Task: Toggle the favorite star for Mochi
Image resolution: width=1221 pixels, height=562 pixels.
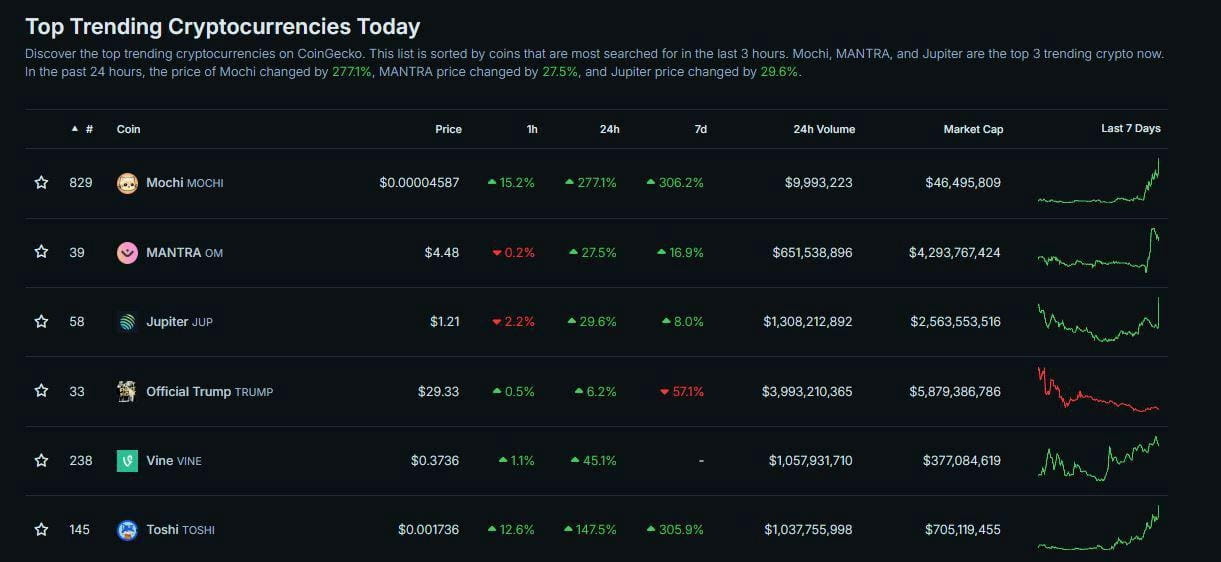Action: (41, 183)
